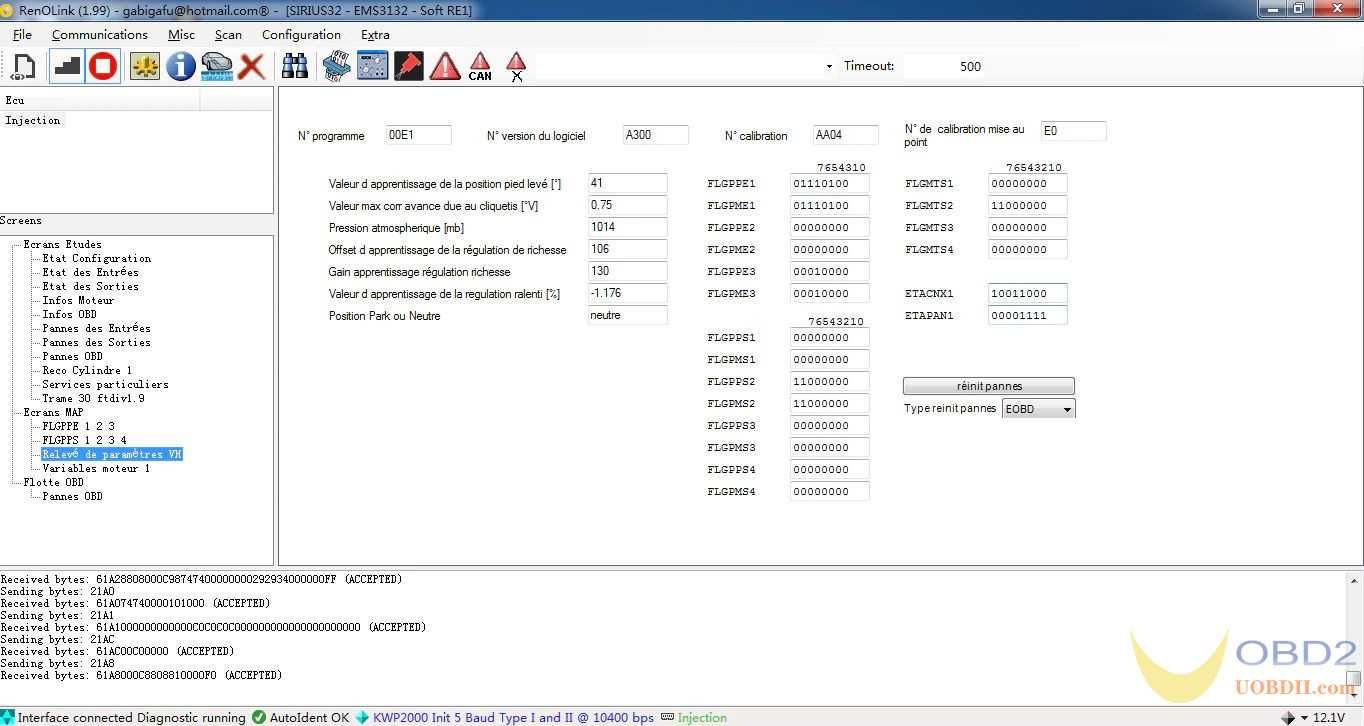
Task: Select FLGPPE 1 2 3 tree item
Action: [x=78, y=426]
